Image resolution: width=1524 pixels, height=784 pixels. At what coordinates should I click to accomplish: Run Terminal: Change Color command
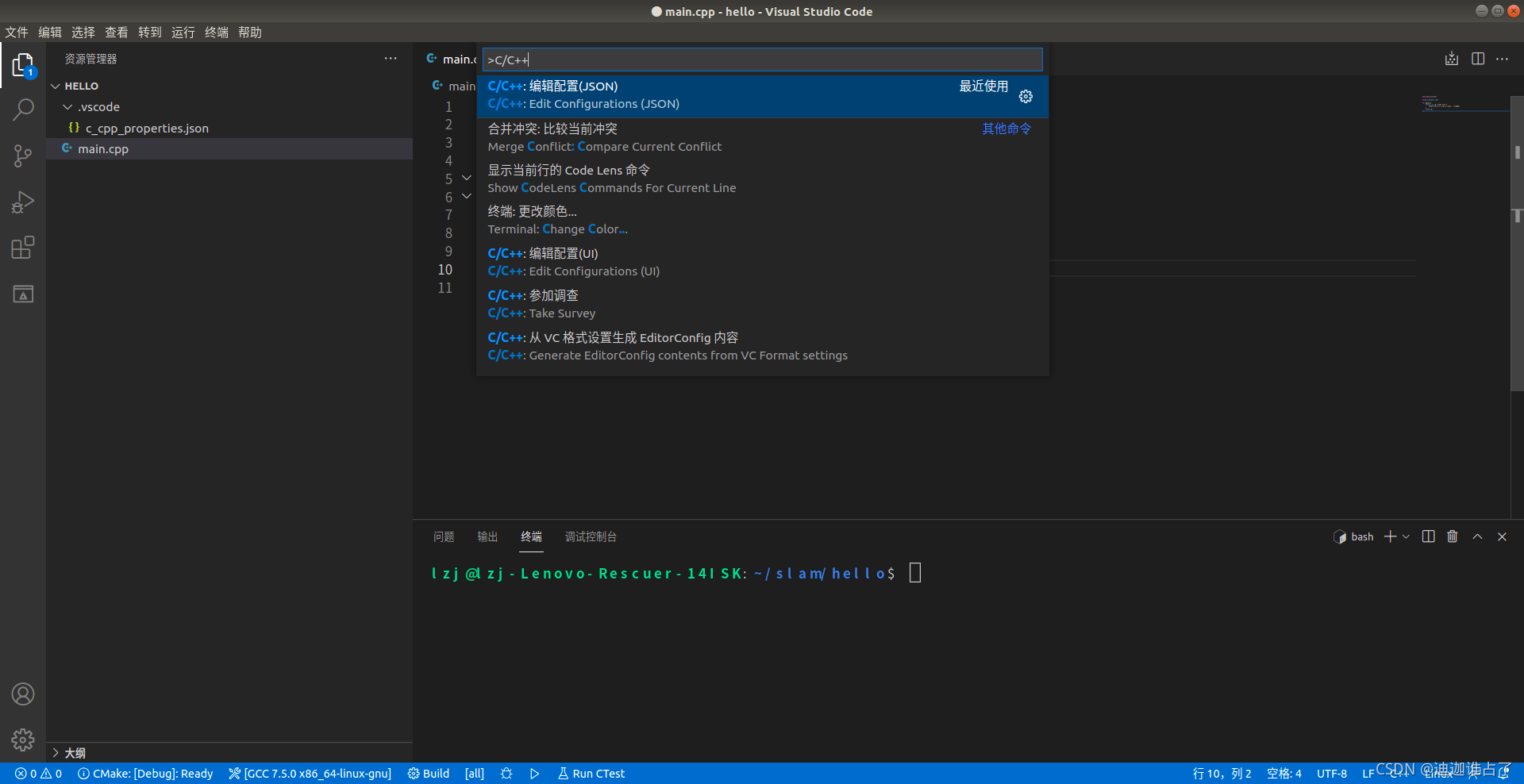tap(762, 221)
